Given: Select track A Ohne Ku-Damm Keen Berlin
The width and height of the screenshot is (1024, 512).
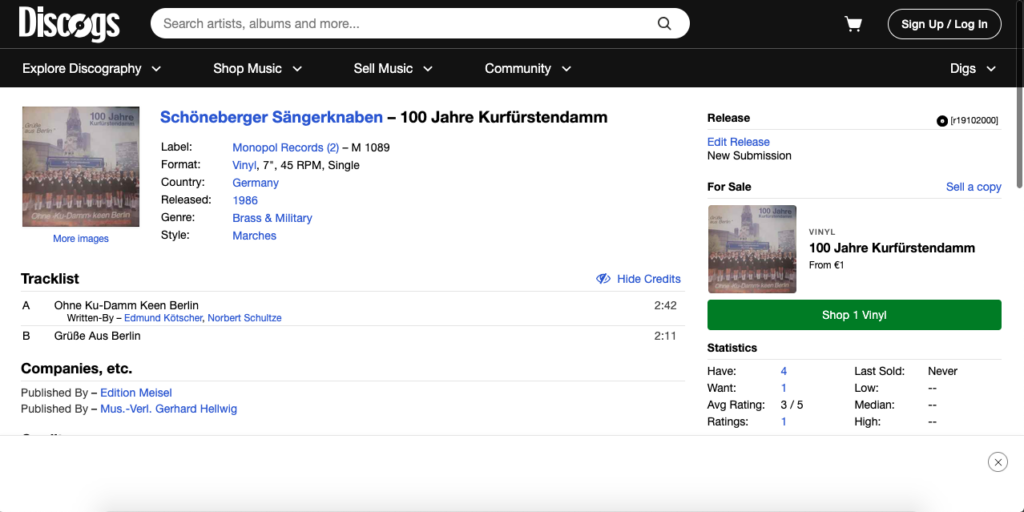Looking at the screenshot, I should pyautogui.click(x=126, y=305).
